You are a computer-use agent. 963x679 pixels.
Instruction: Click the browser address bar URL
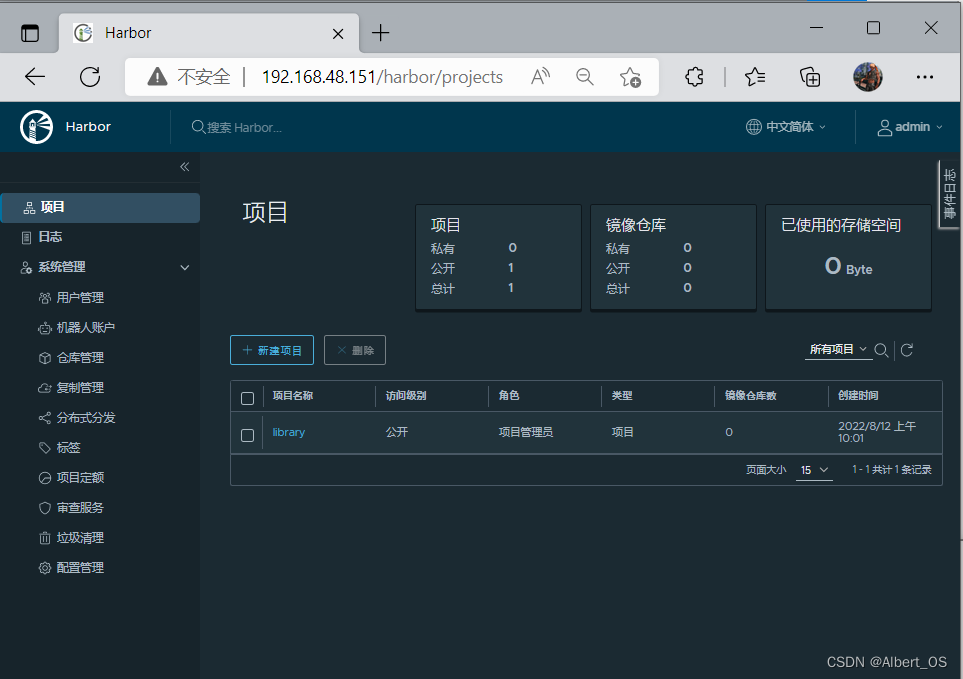point(382,77)
